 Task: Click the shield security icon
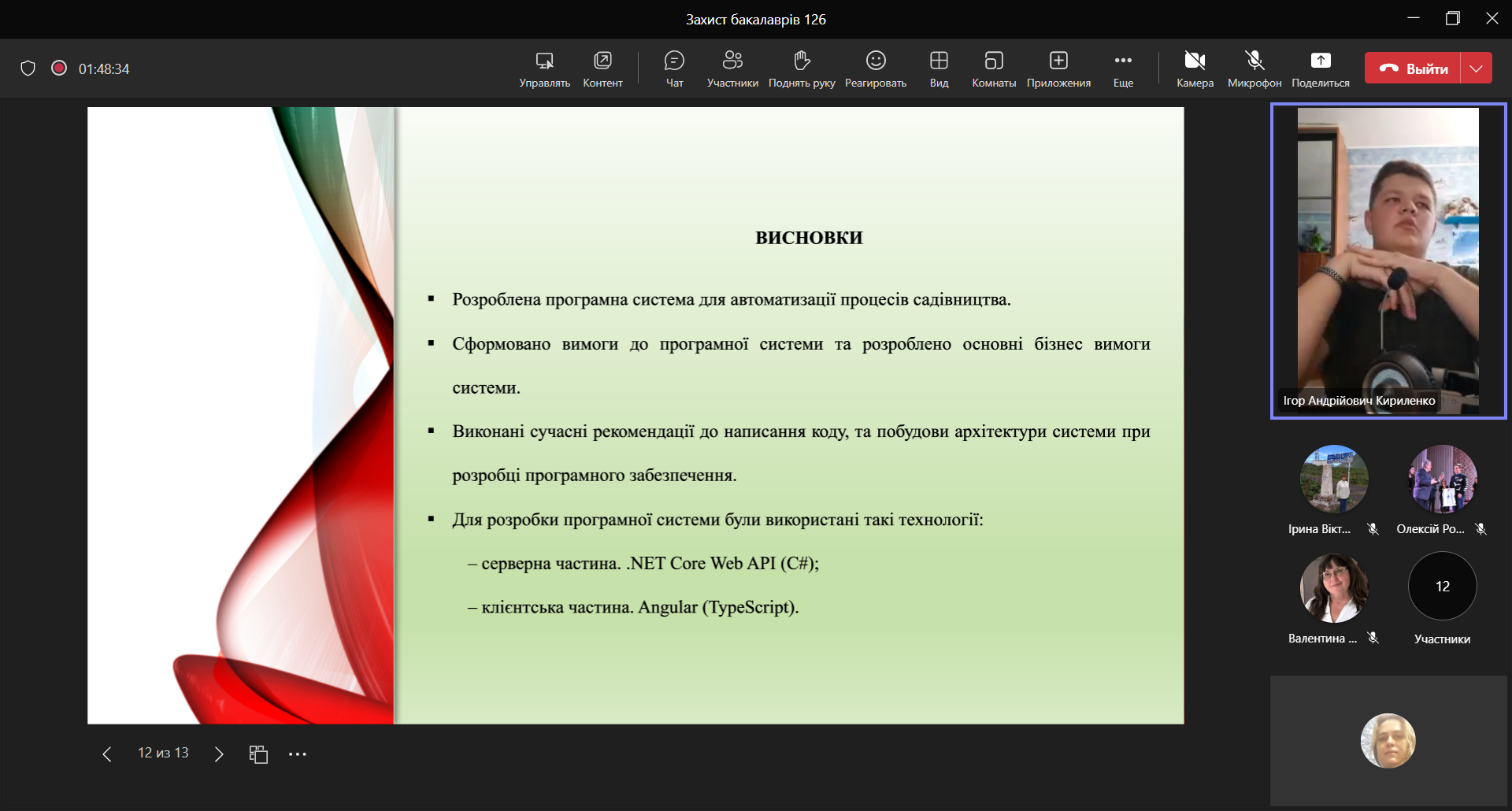pos(28,69)
